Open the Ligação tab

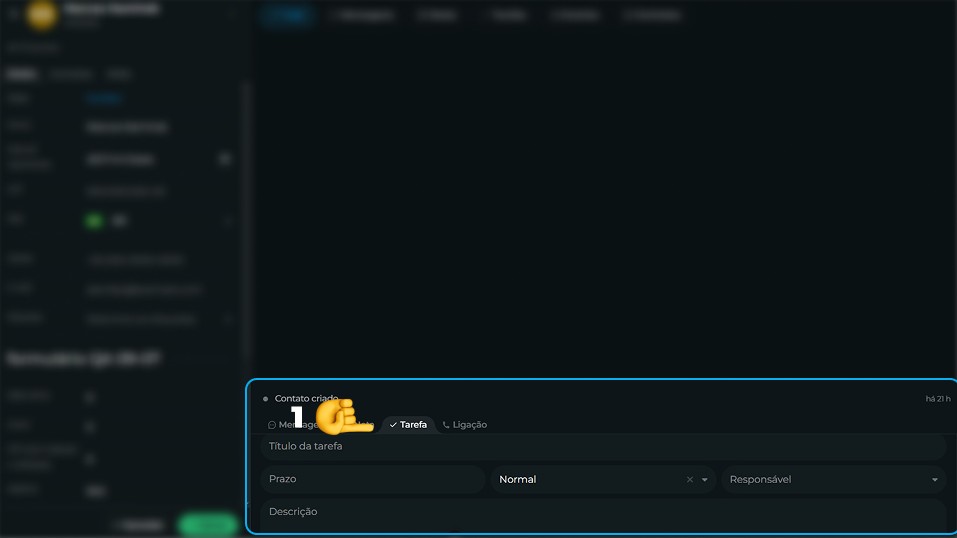click(x=464, y=424)
